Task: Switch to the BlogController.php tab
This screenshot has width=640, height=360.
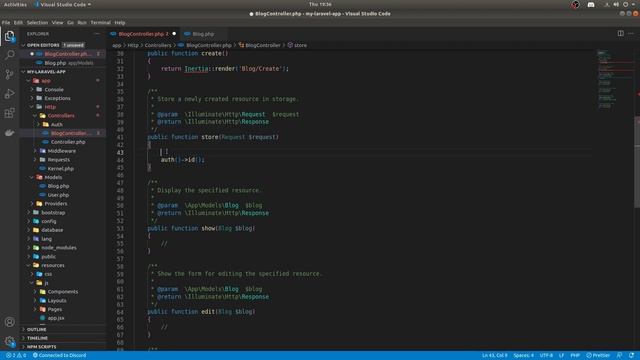Action: (x=143, y=34)
